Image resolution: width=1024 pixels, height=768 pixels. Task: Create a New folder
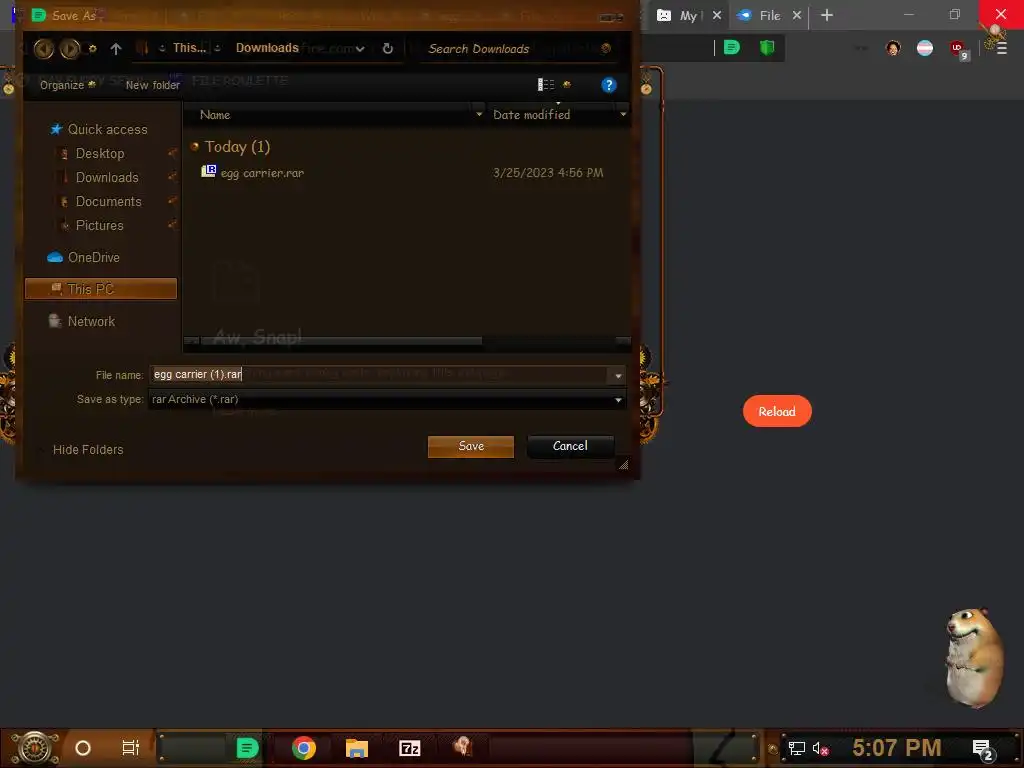(x=152, y=85)
